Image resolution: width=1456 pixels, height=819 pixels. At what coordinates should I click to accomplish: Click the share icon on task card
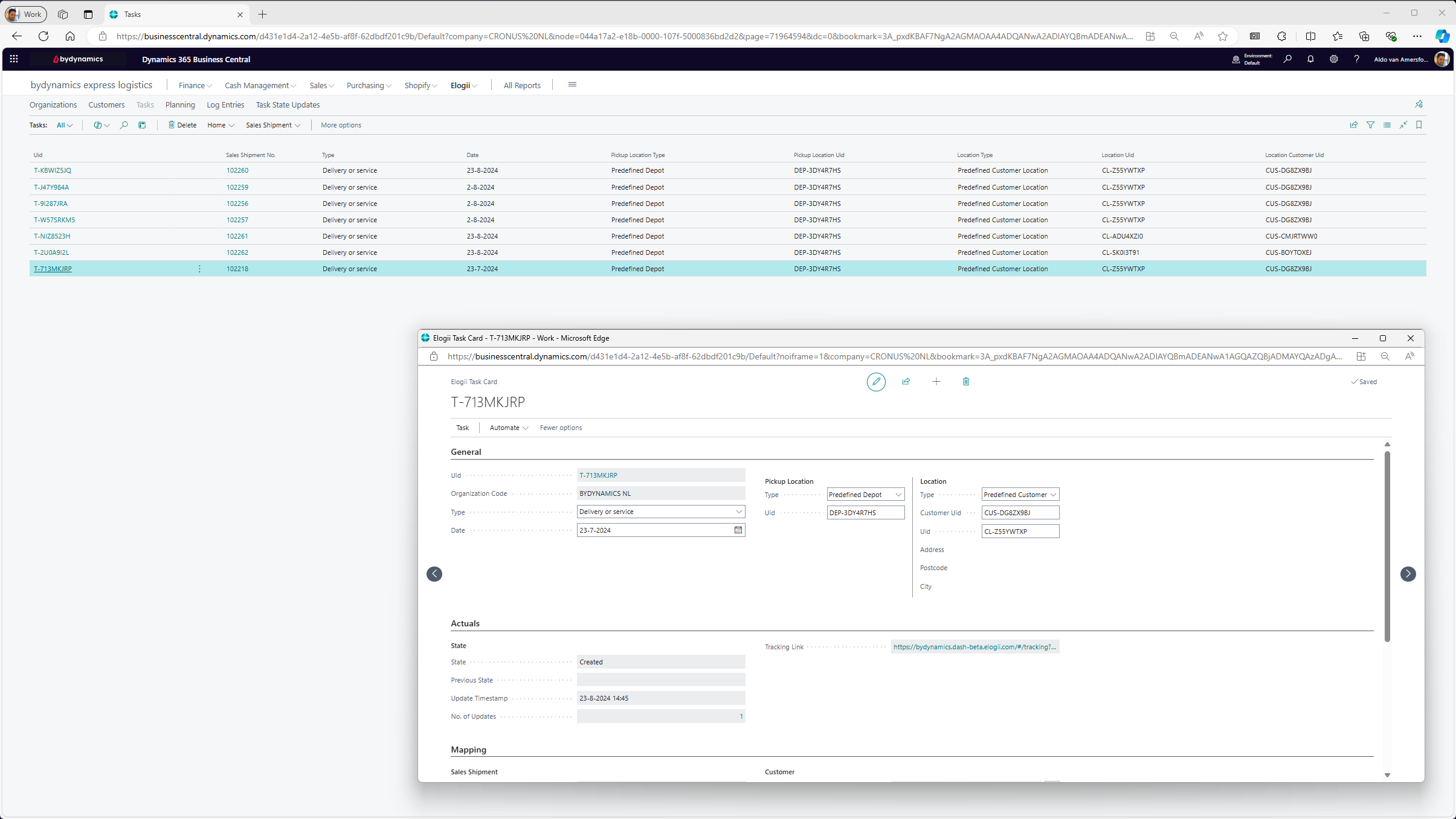pos(906,382)
